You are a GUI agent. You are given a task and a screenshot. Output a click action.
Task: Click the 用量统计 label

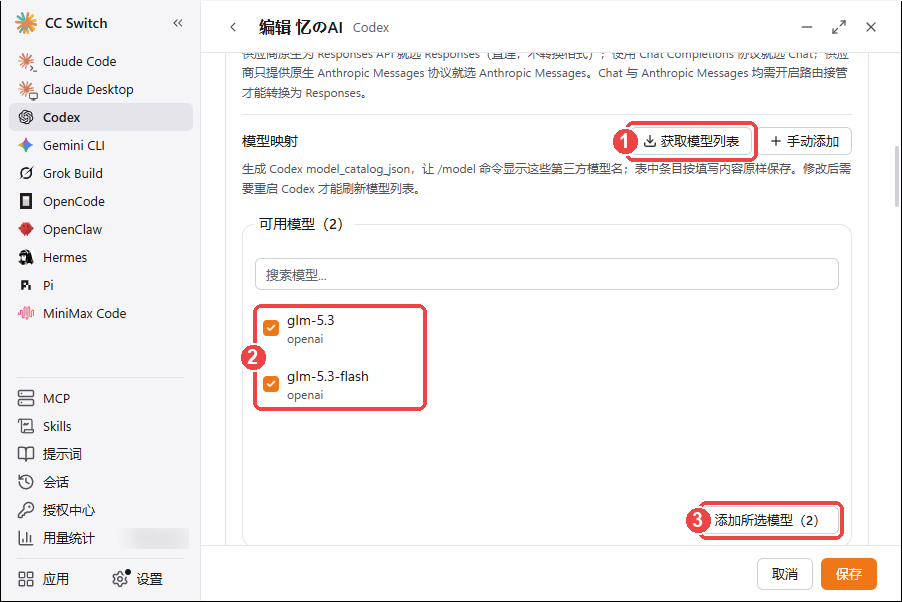point(68,539)
